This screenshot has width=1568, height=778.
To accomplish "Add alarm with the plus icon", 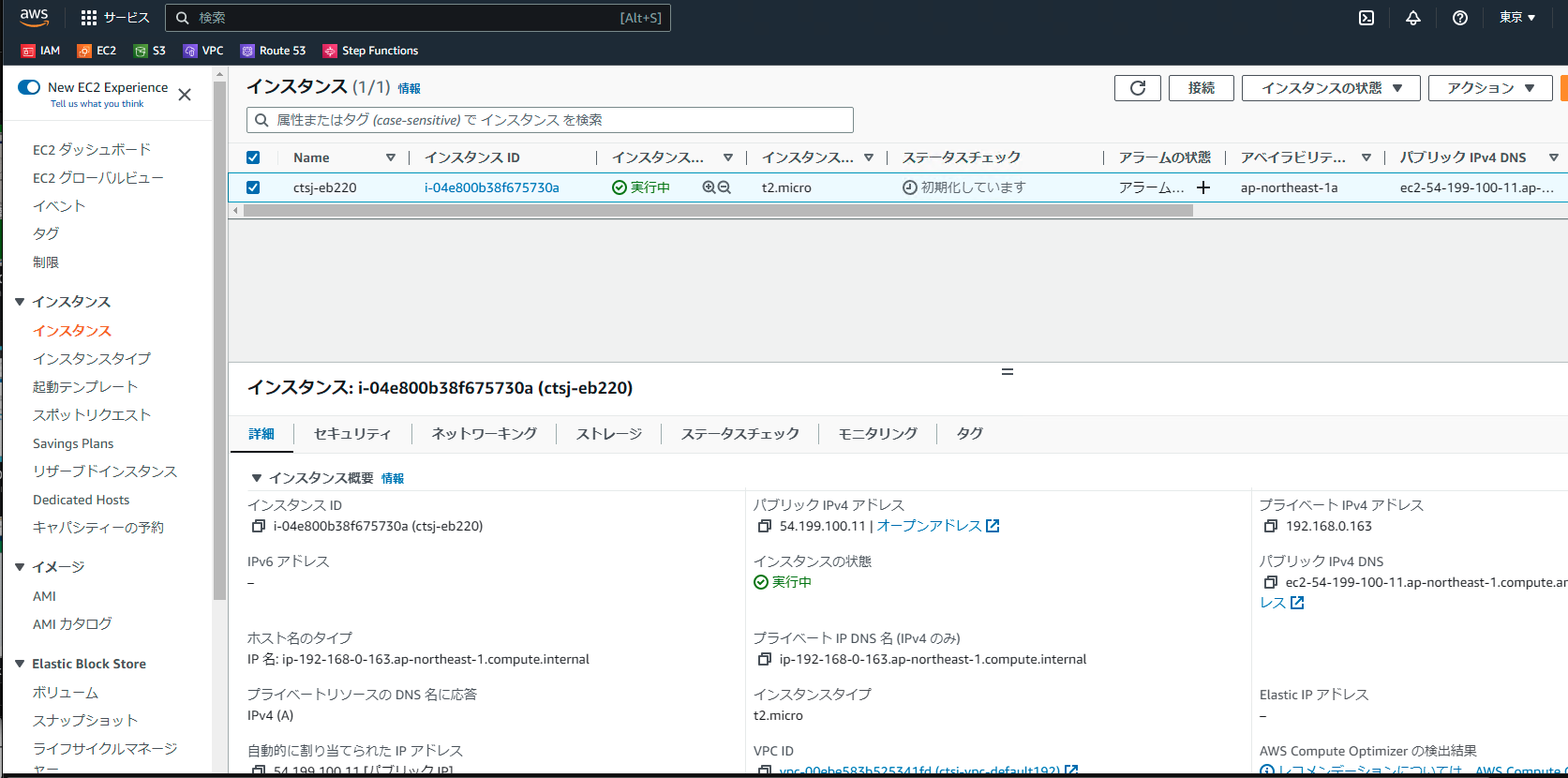I will [x=1203, y=187].
